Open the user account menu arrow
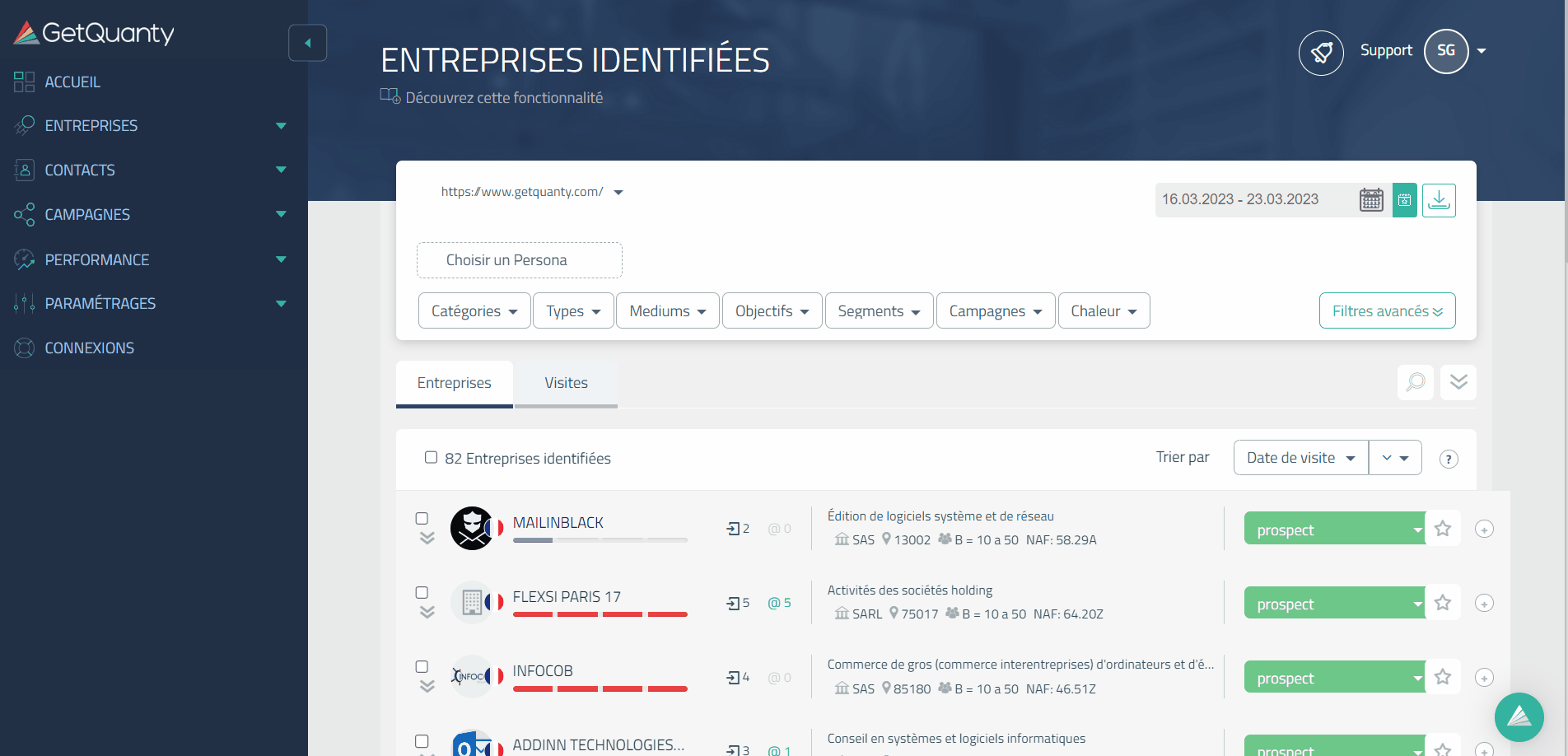Image resolution: width=1568 pixels, height=756 pixels. tap(1482, 51)
